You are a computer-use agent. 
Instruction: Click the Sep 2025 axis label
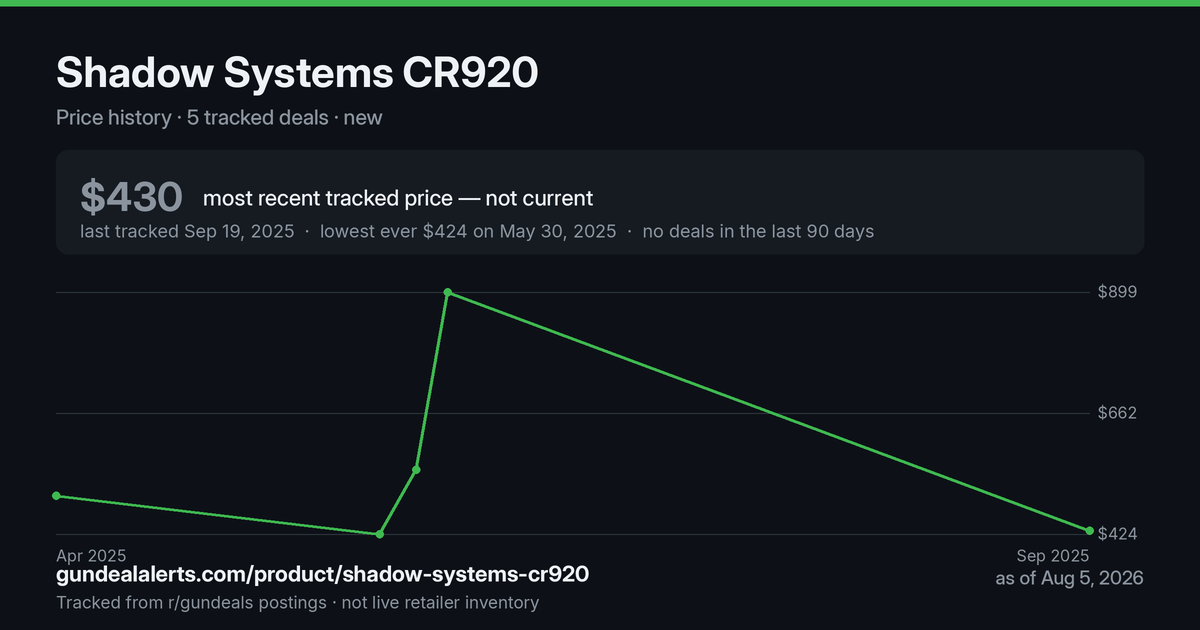(x=1053, y=555)
